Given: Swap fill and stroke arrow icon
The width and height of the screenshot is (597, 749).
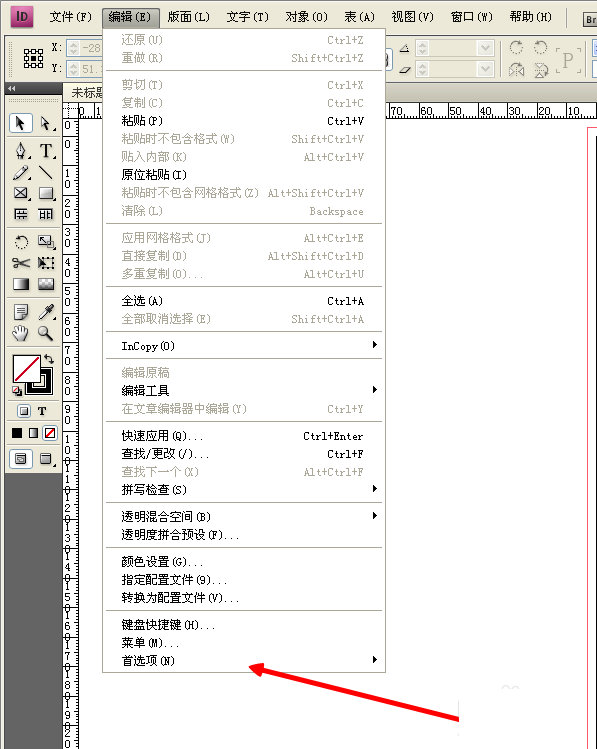Looking at the screenshot, I should tap(49, 359).
